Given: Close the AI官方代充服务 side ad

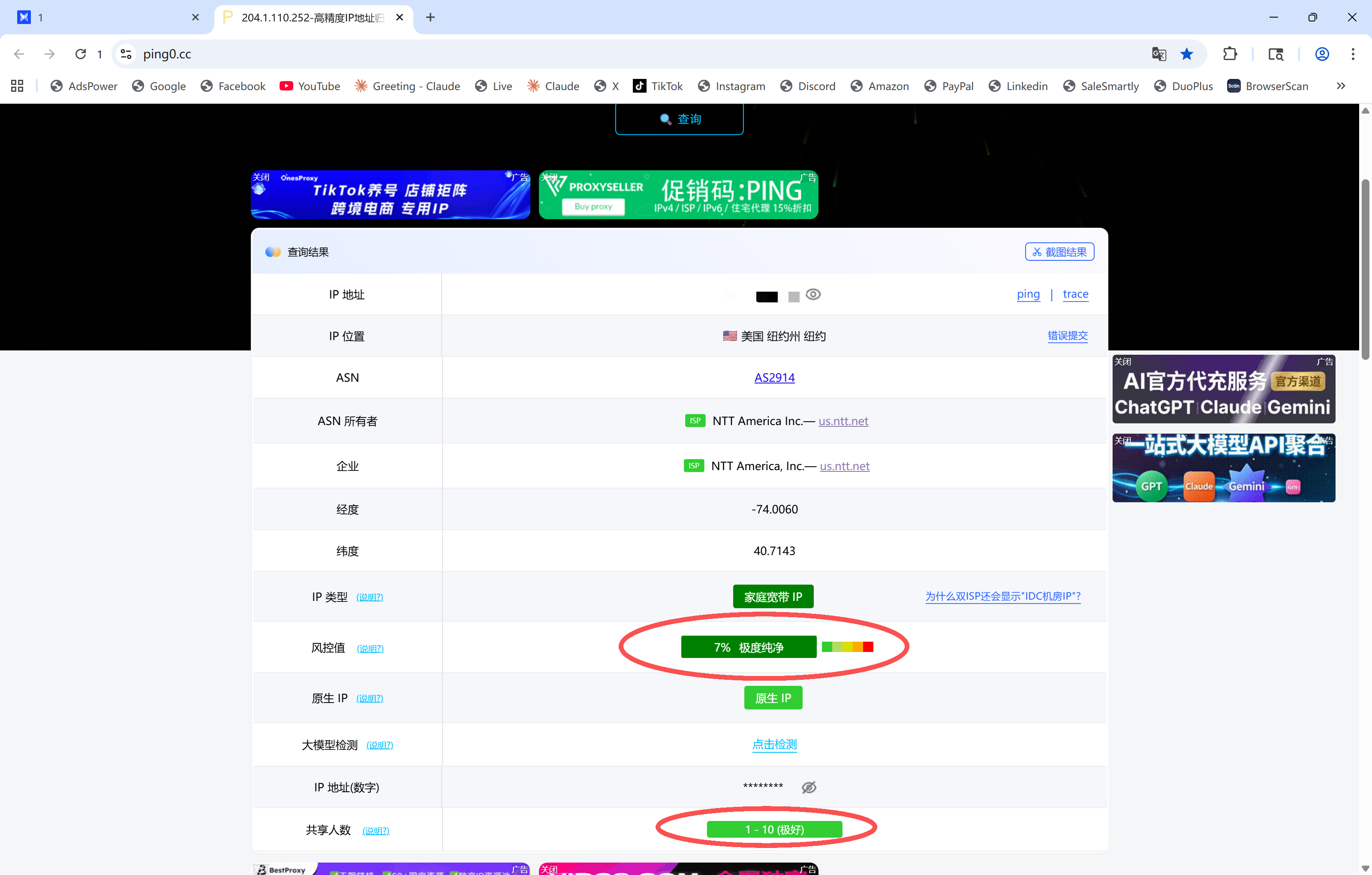Looking at the screenshot, I should click(1122, 362).
